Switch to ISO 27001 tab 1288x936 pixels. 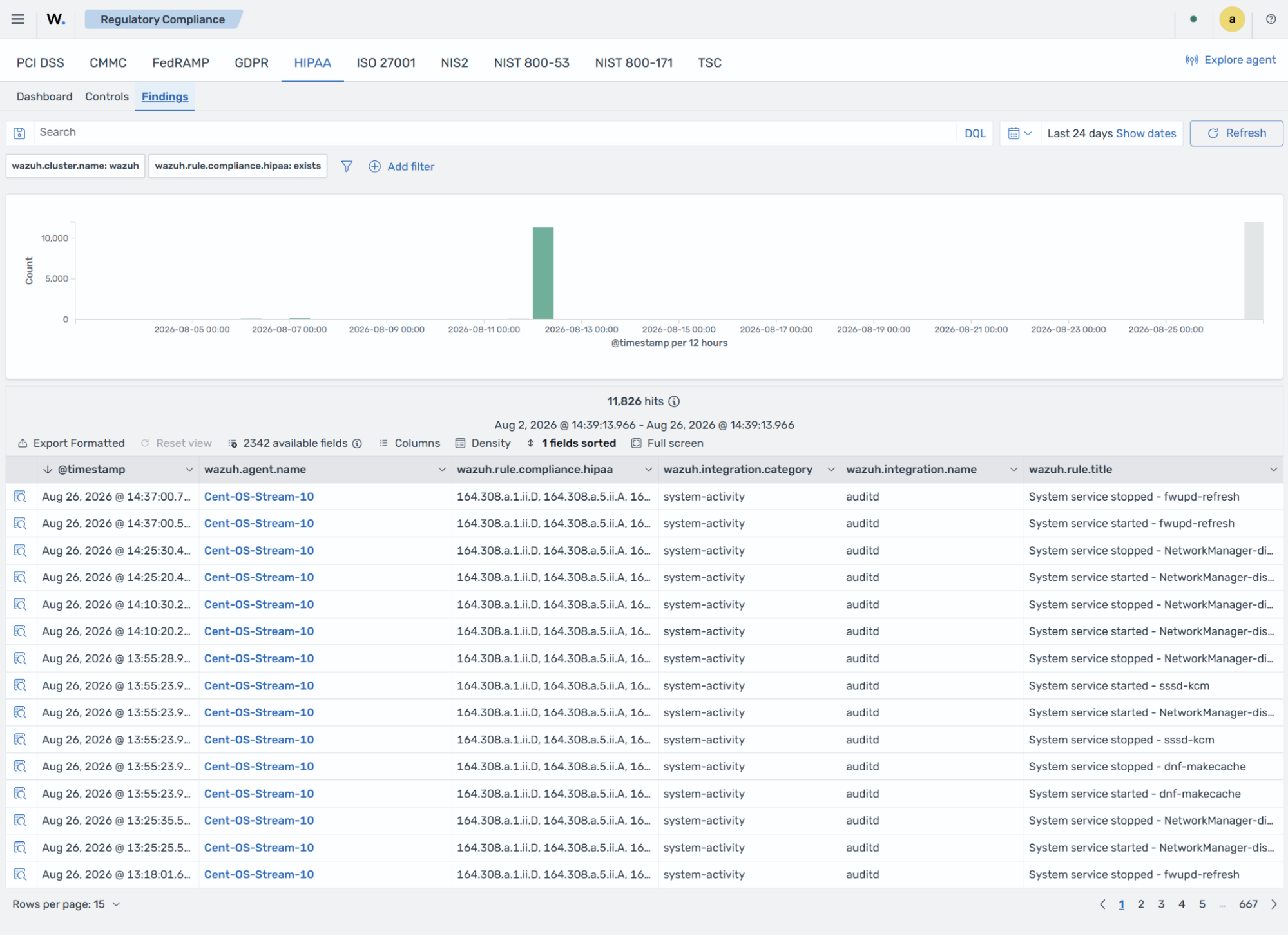click(386, 62)
